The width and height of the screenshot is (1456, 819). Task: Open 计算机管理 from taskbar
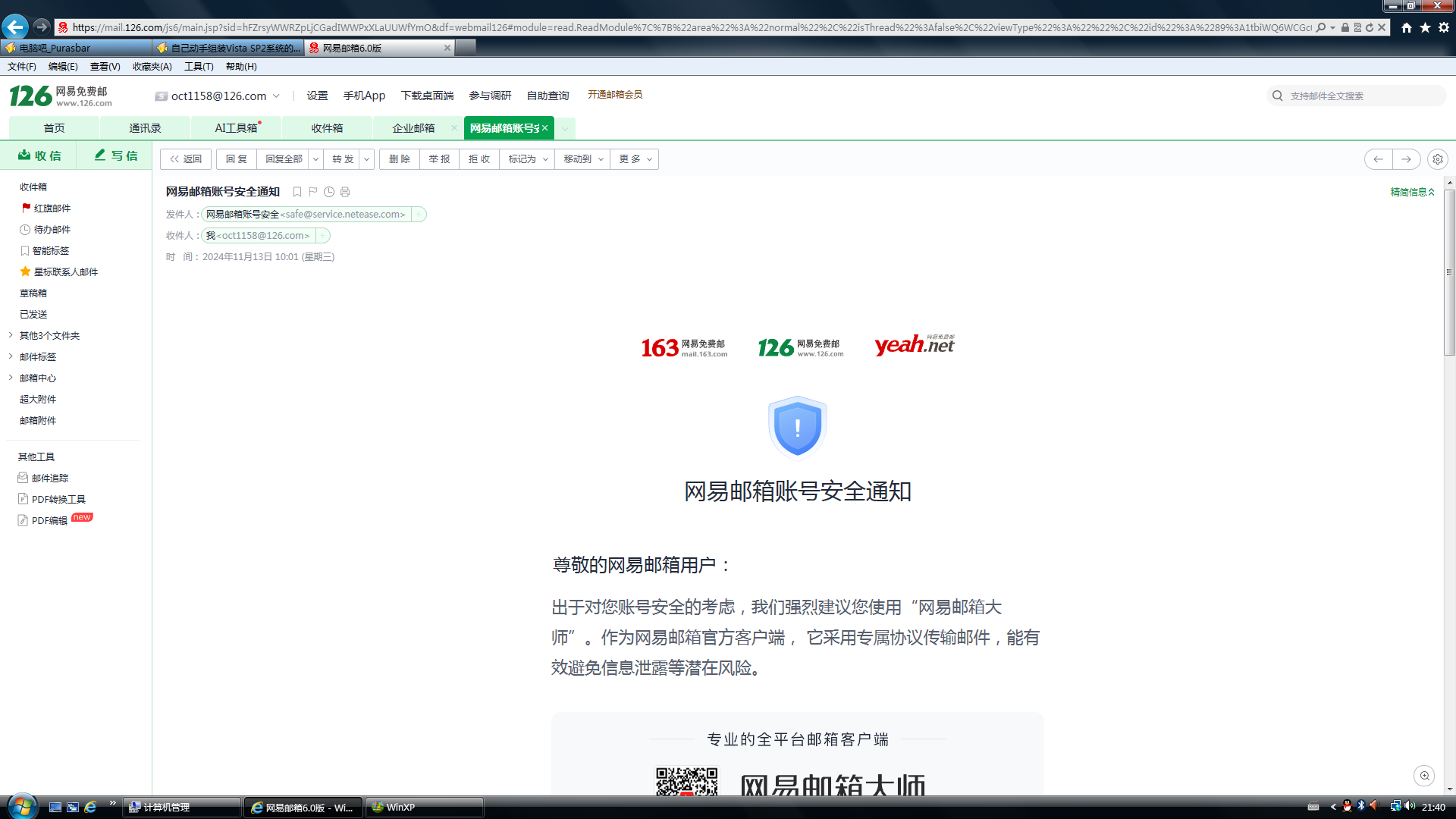pyautogui.click(x=182, y=807)
